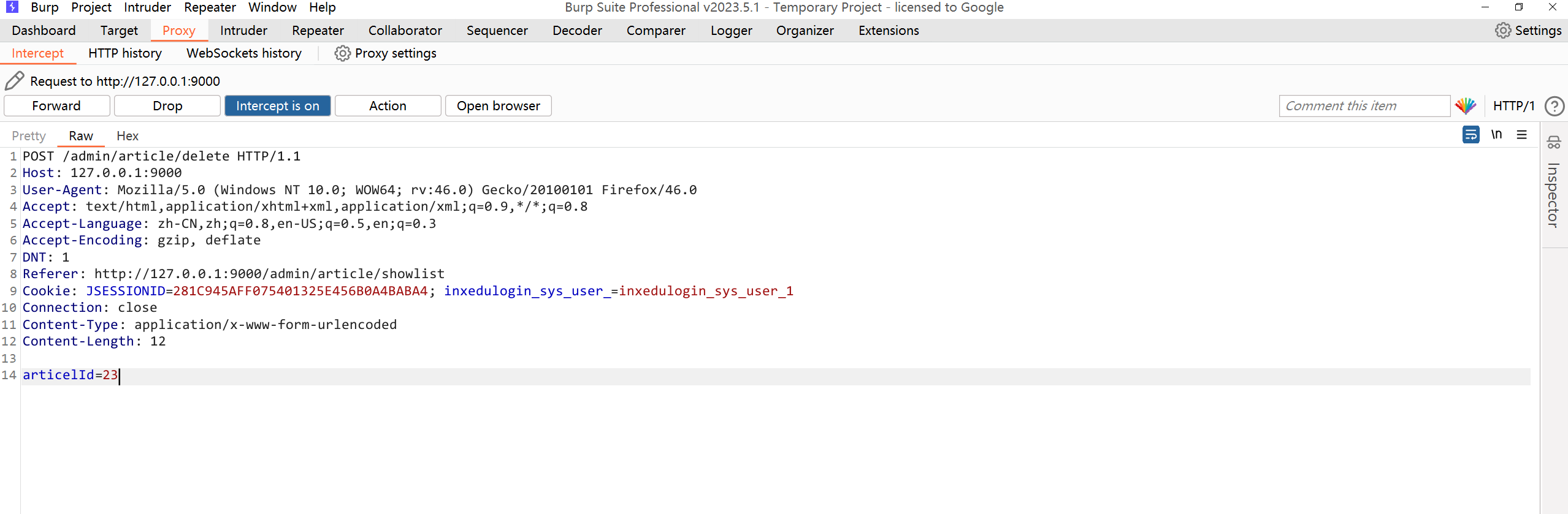The width and height of the screenshot is (1568, 514).
Task: Click the pencil edit target icon
Action: click(15, 81)
